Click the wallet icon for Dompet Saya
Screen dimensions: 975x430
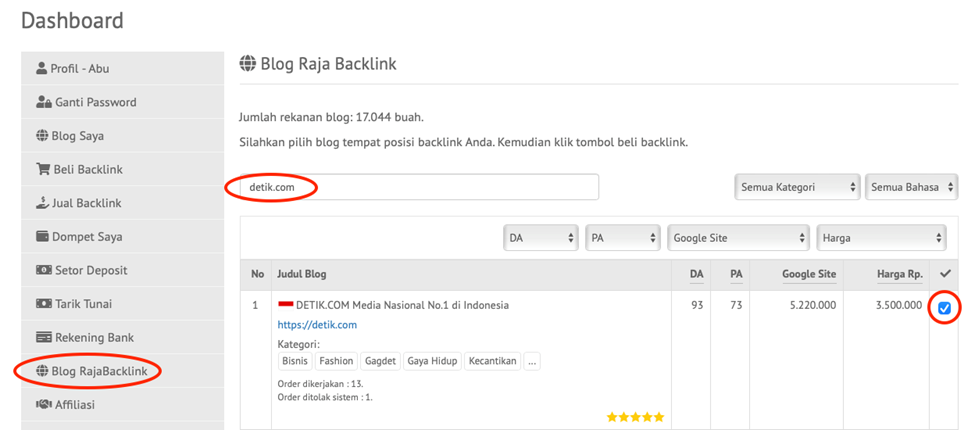[x=43, y=237]
